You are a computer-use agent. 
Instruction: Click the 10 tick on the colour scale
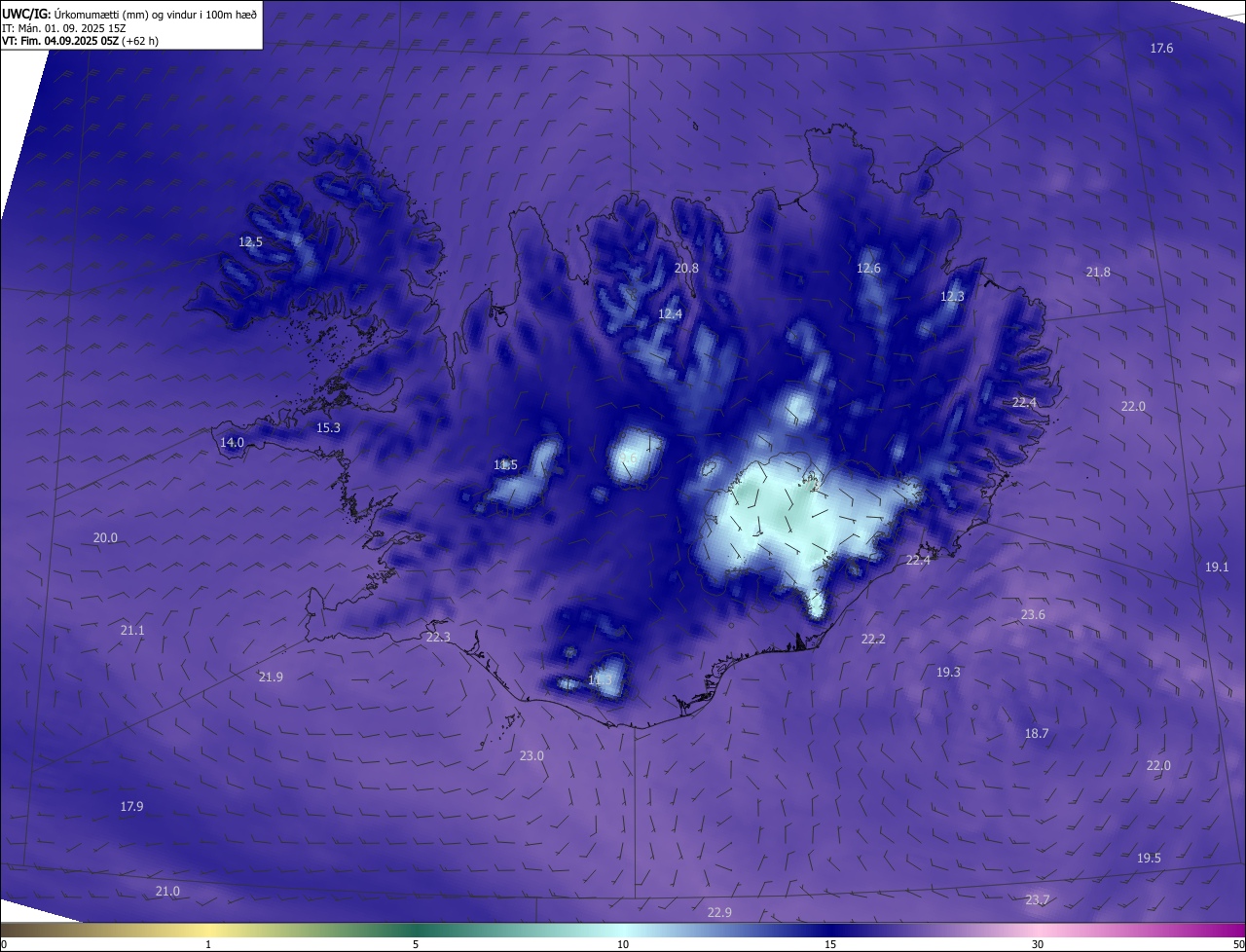[x=623, y=945]
